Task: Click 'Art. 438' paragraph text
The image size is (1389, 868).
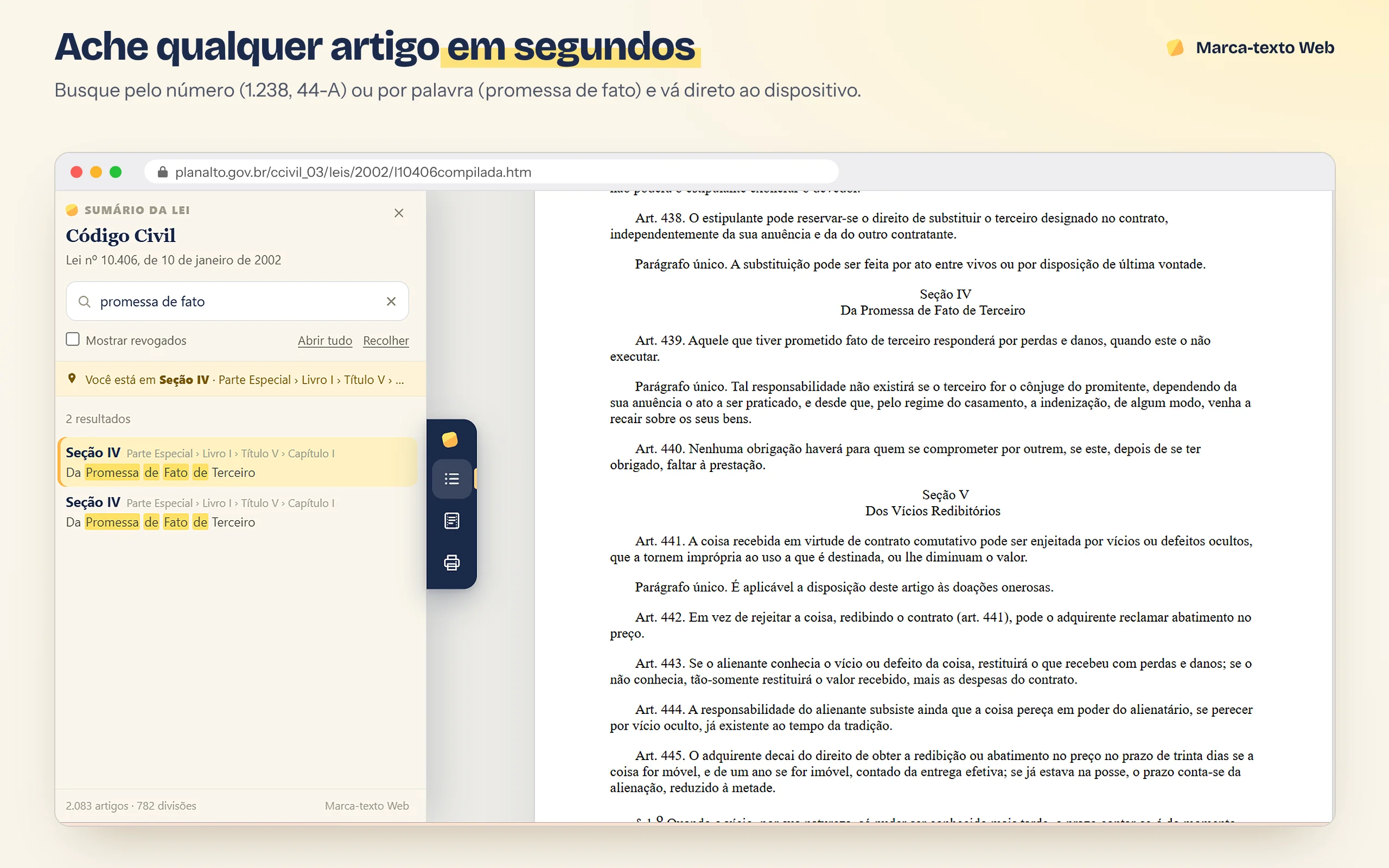Action: tap(889, 226)
